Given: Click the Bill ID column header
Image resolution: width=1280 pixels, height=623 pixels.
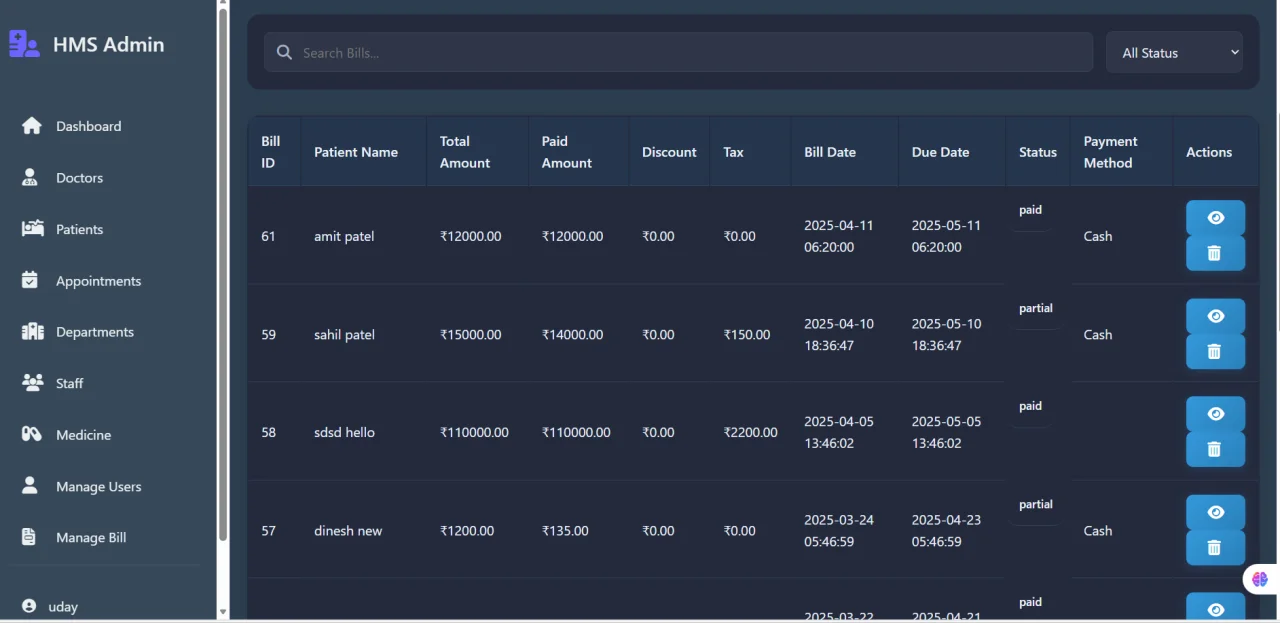Looking at the screenshot, I should (x=274, y=152).
